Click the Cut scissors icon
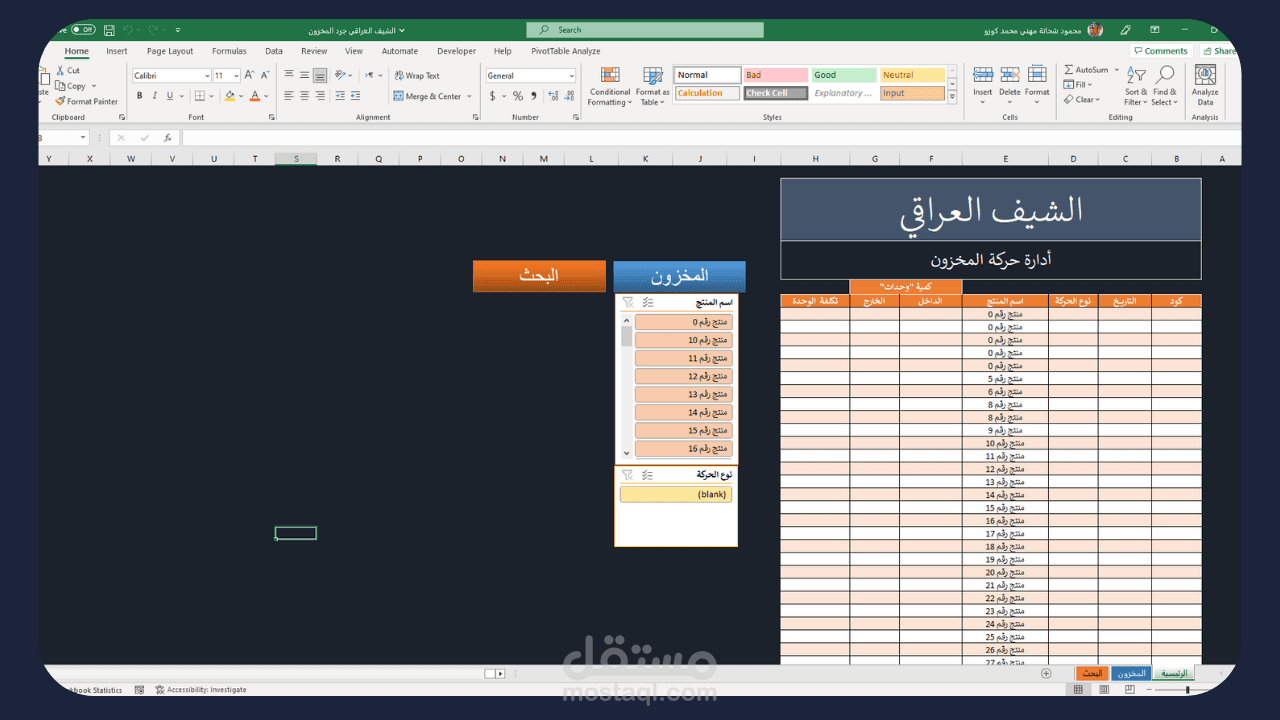 (x=61, y=71)
